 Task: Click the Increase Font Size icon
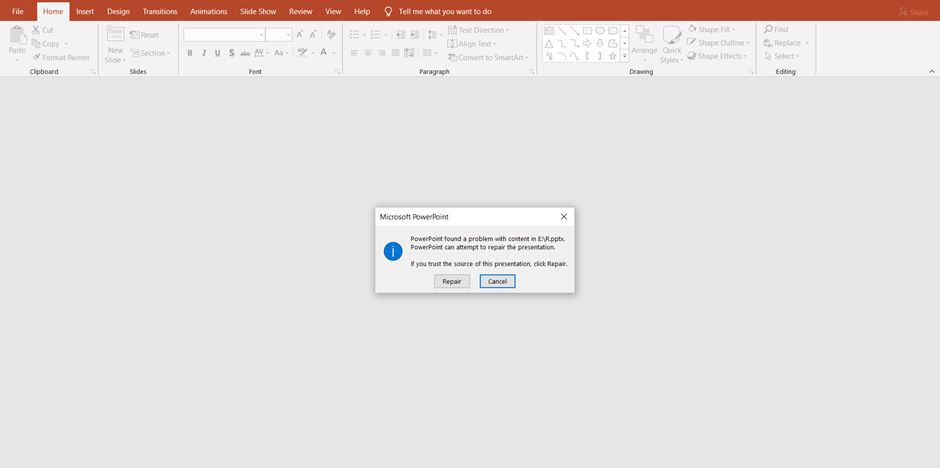pos(300,35)
